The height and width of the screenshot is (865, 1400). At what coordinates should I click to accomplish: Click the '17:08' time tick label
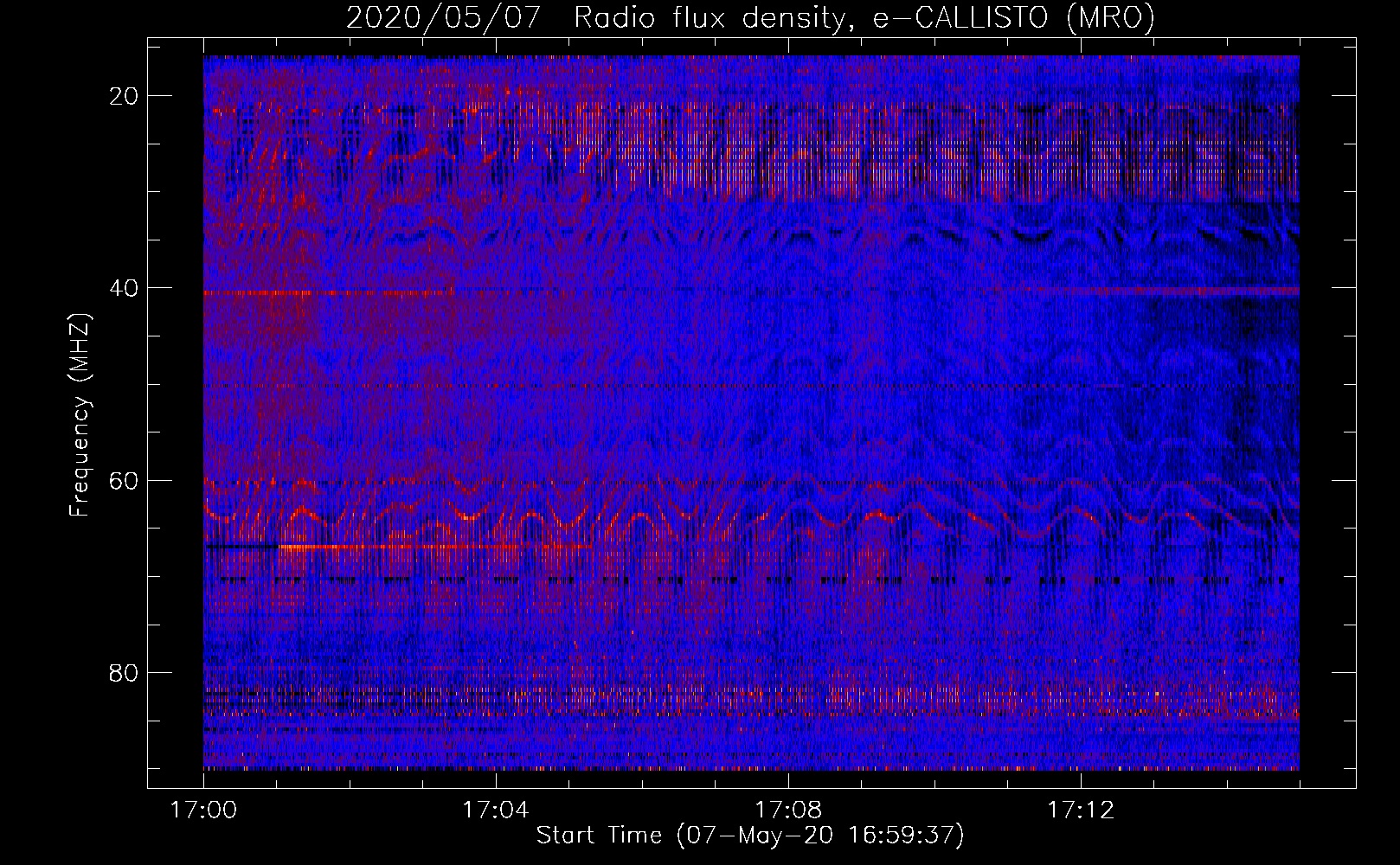click(x=788, y=811)
